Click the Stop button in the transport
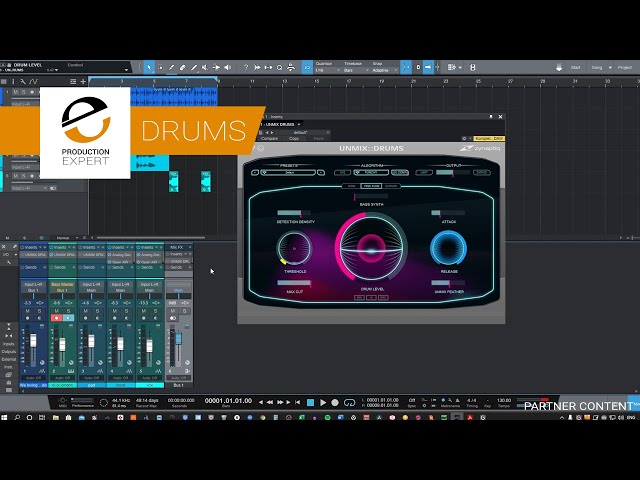 tap(310, 402)
